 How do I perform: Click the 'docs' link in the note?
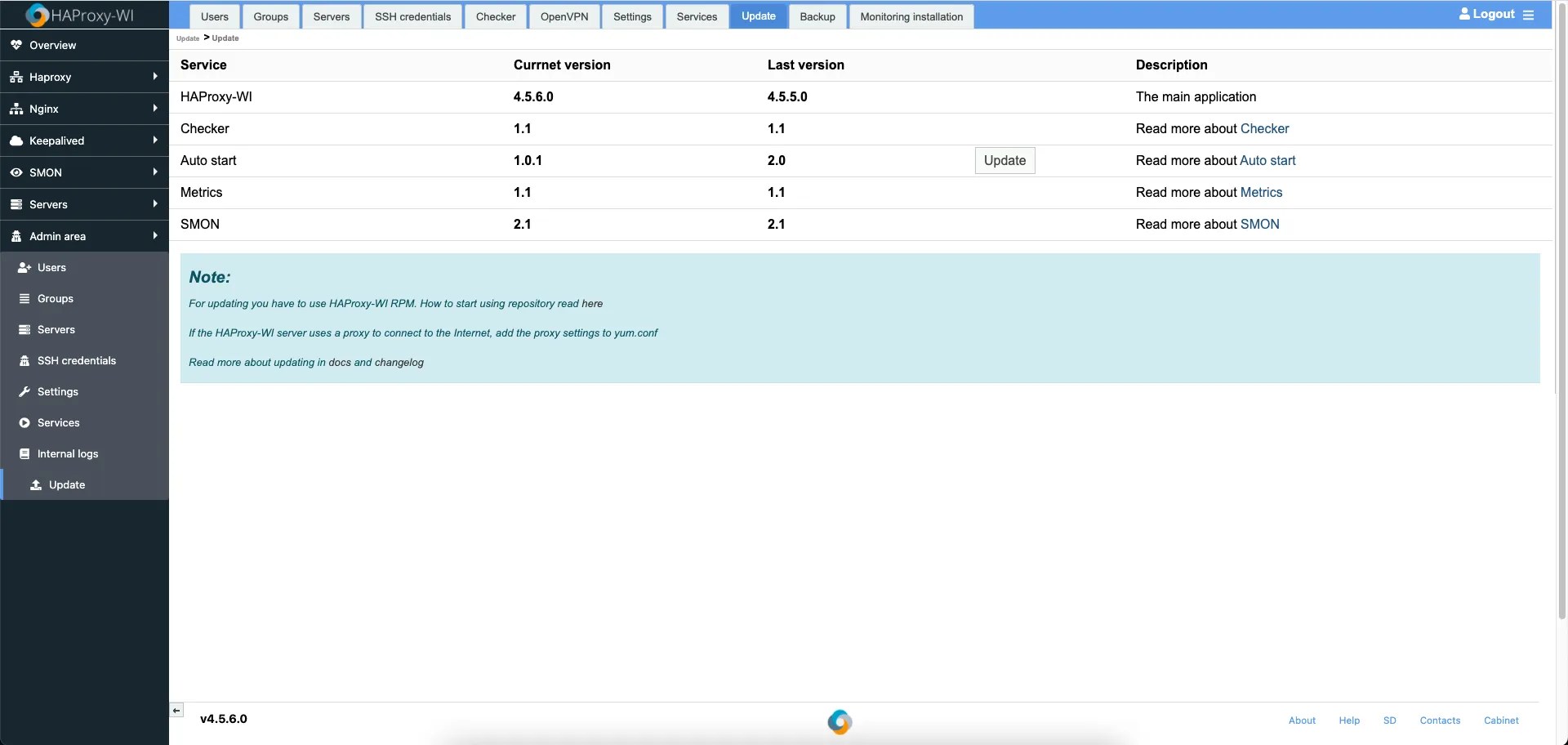point(340,362)
